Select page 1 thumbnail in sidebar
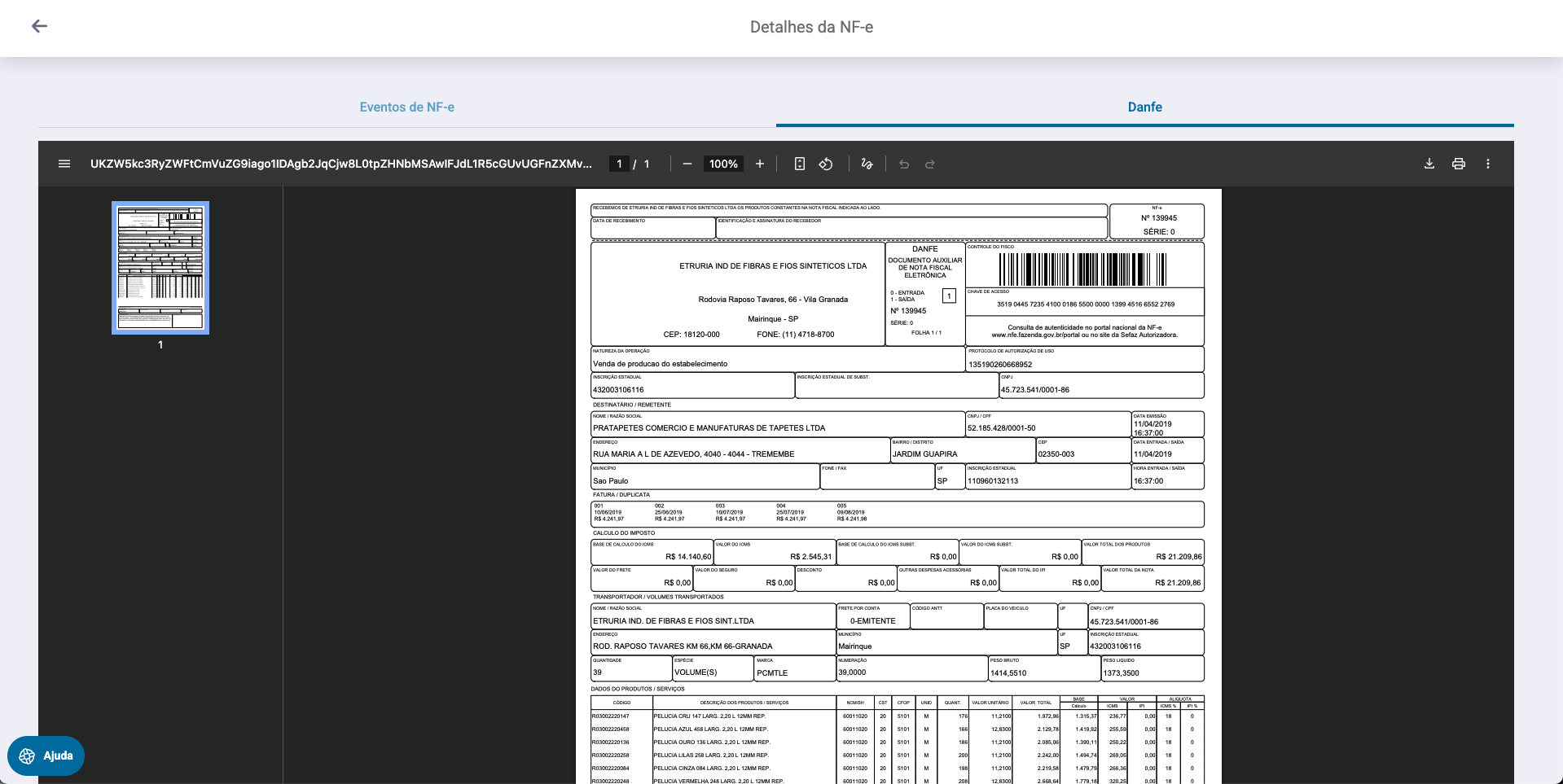Image resolution: width=1563 pixels, height=784 pixels. pos(160,268)
